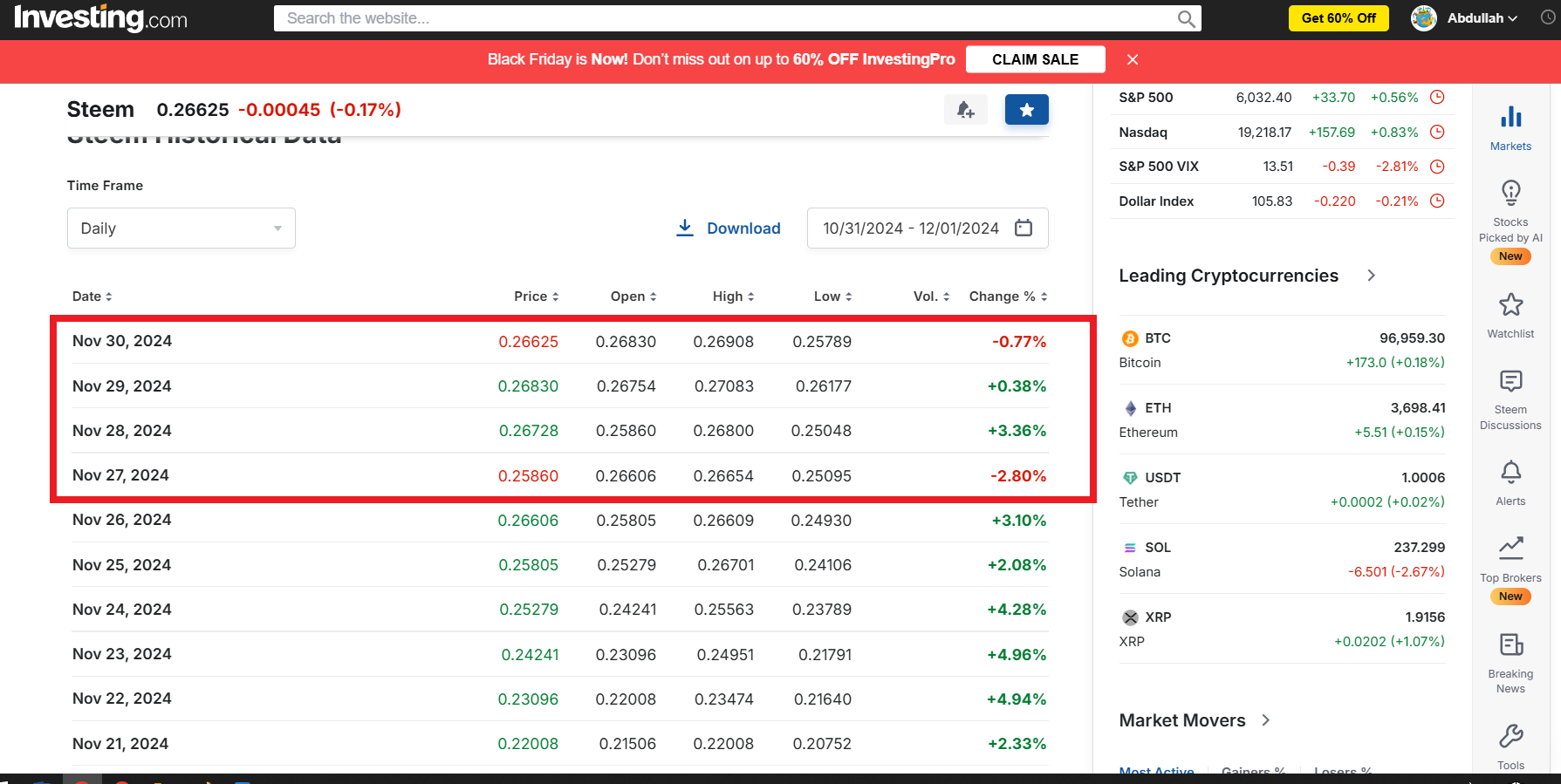The height and width of the screenshot is (784, 1561).
Task: Open the BTC Bitcoin link
Action: pyautogui.click(x=1158, y=338)
